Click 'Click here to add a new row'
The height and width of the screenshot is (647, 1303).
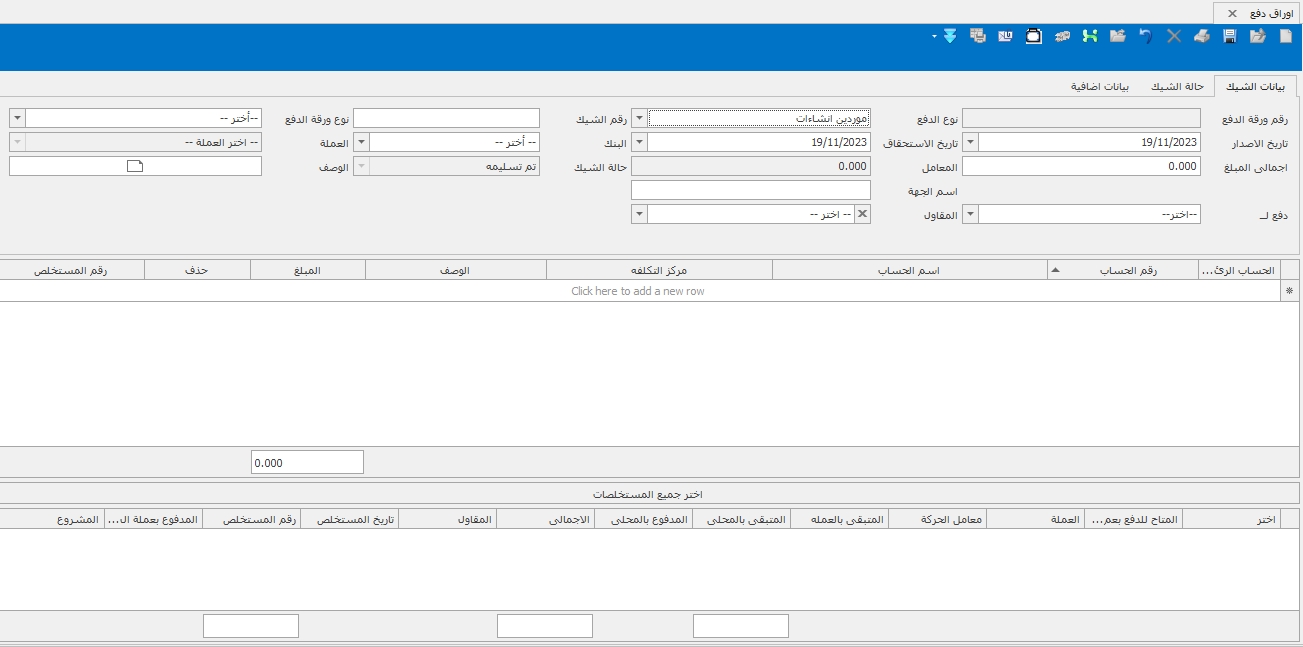point(638,291)
